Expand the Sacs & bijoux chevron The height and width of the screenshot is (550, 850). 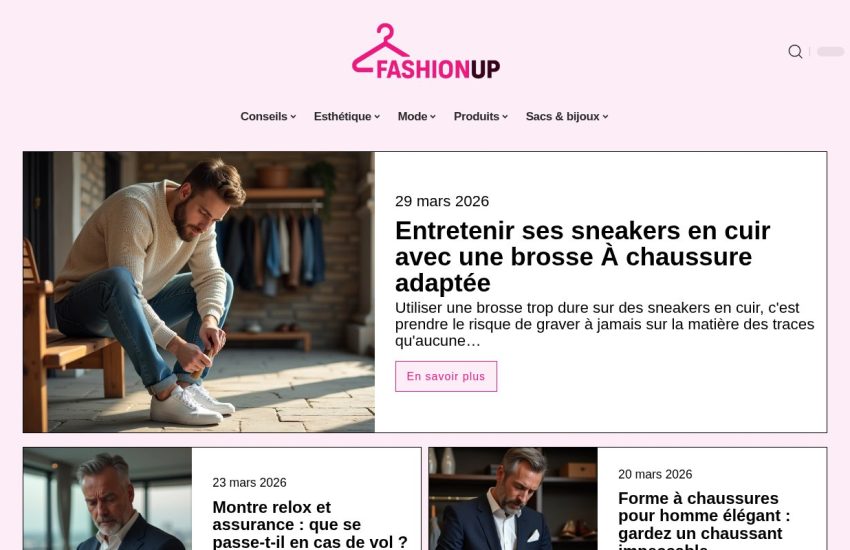pyautogui.click(x=606, y=117)
